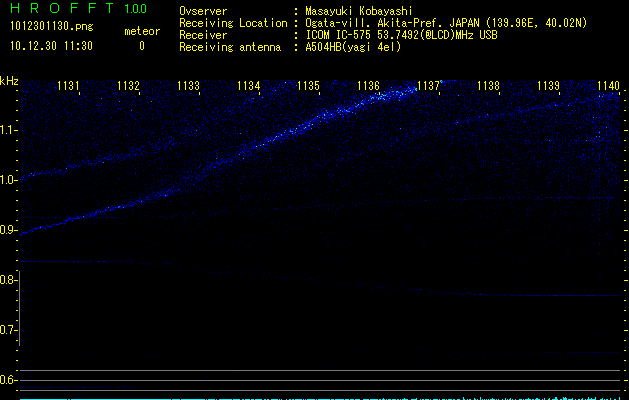Click the 0.6 frequency axis label
The image size is (629, 400).
tap(8, 380)
